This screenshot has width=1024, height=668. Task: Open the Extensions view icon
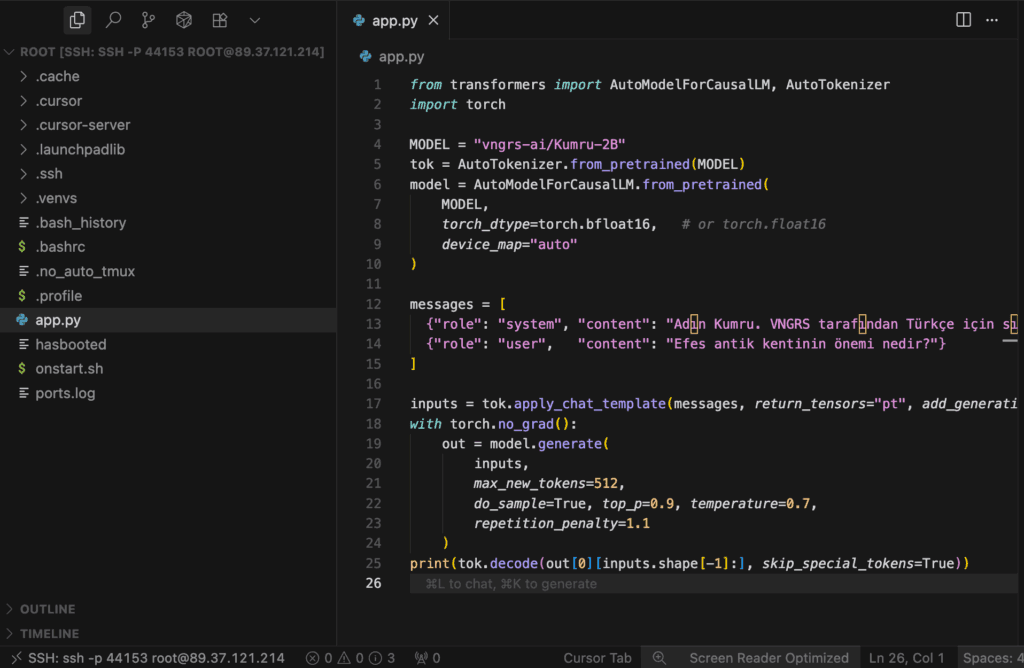[219, 19]
